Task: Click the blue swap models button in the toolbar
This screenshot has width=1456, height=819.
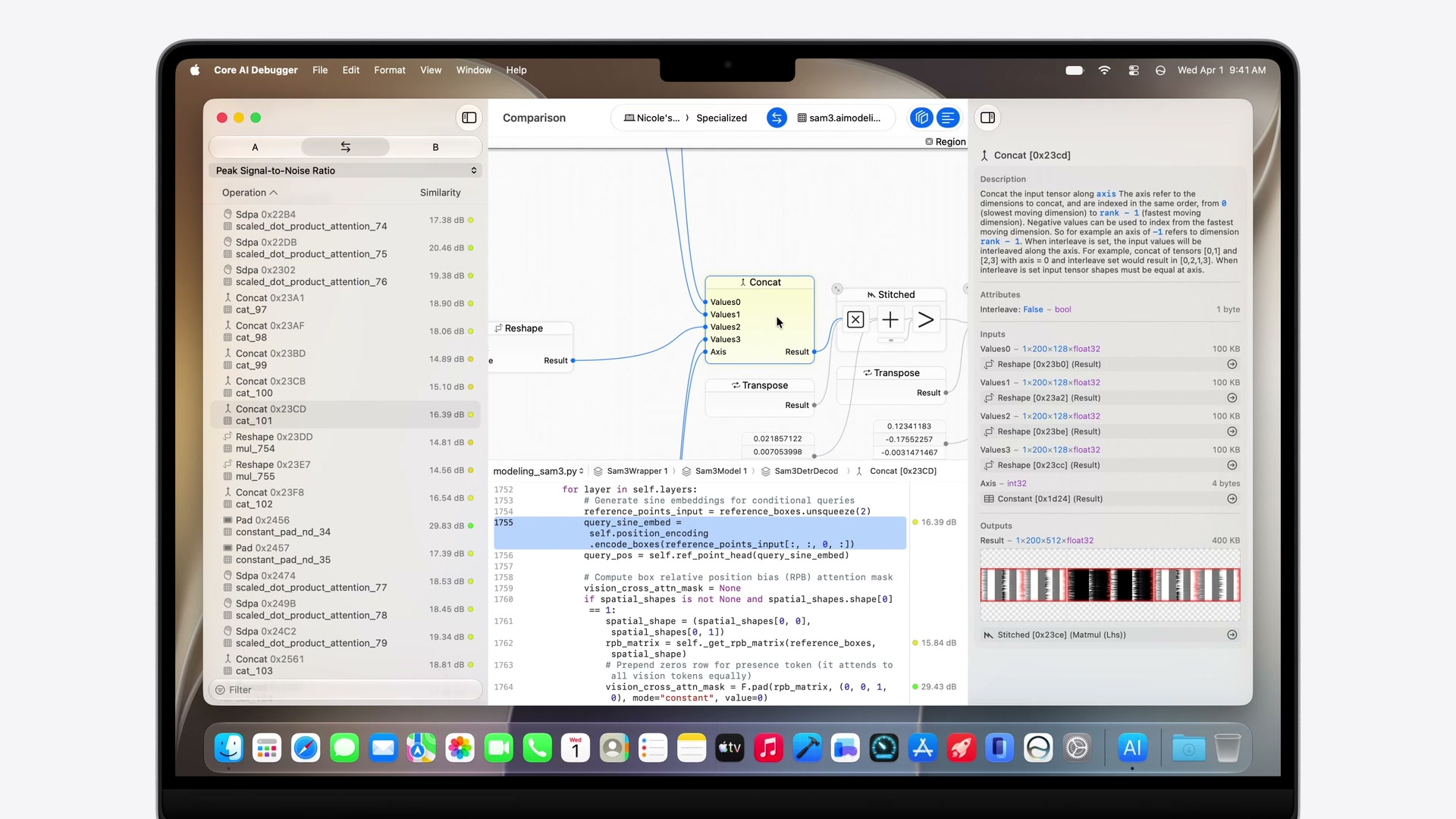Action: click(x=777, y=118)
